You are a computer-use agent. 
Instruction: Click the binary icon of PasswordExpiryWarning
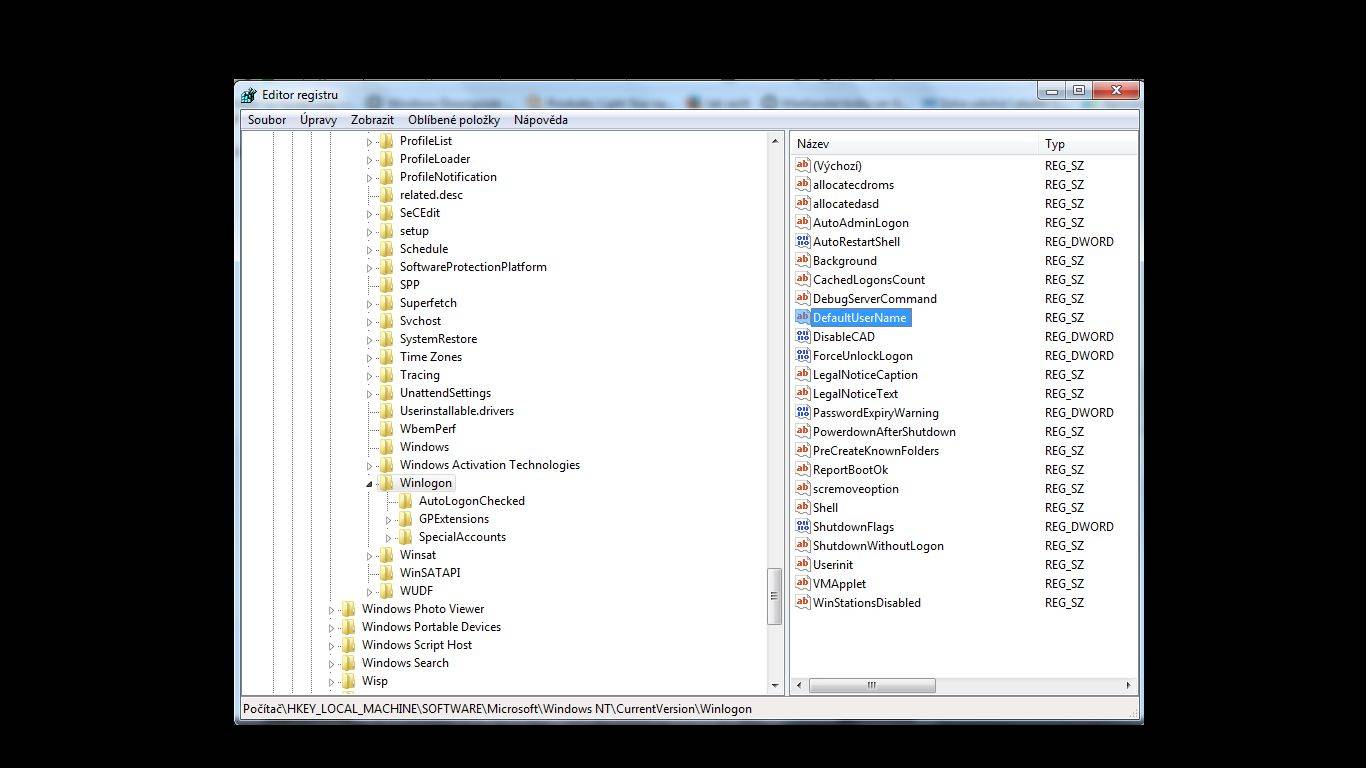tap(802, 413)
